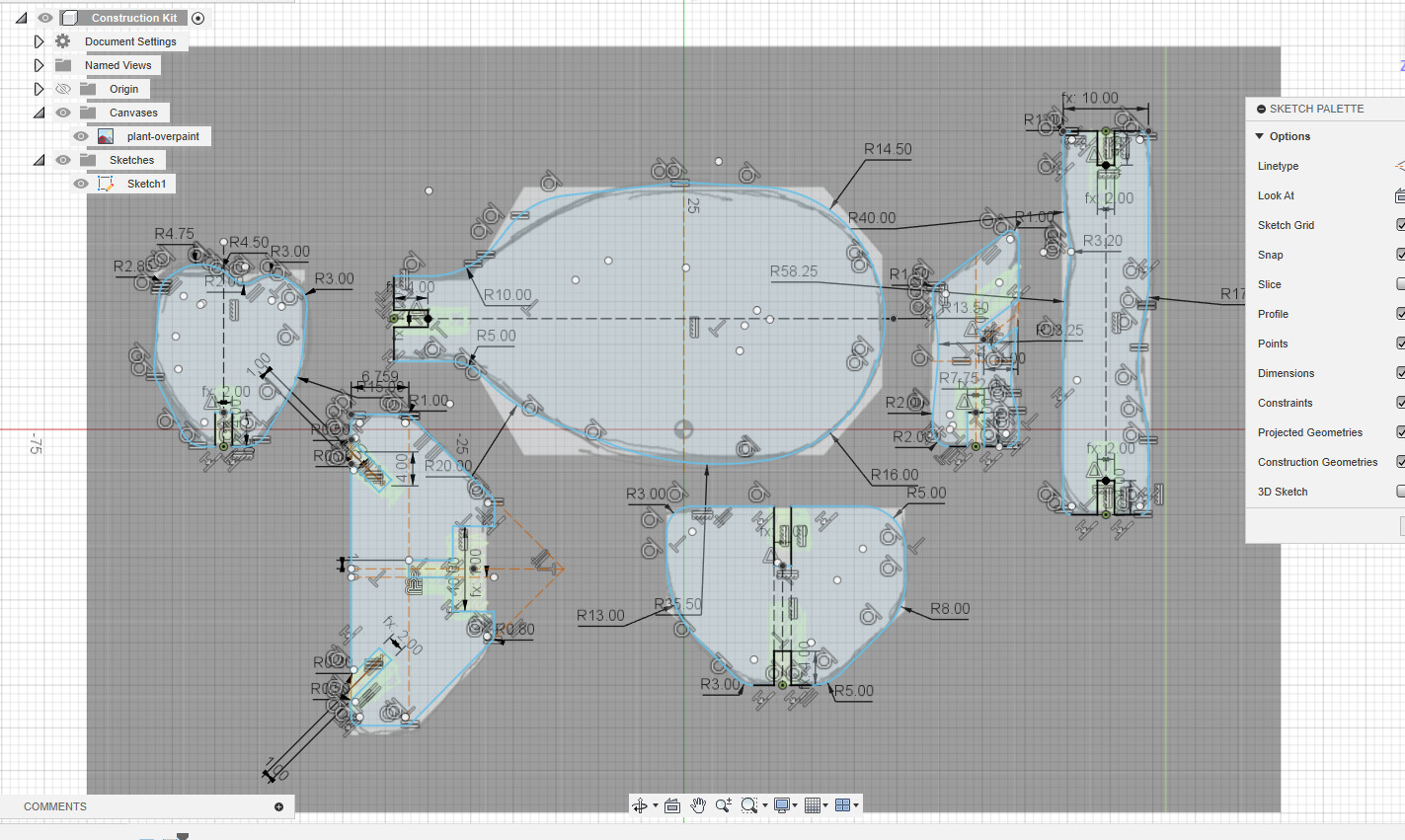The height and width of the screenshot is (840, 1405).
Task: Click the Zoom Window fit icon
Action: (749, 805)
